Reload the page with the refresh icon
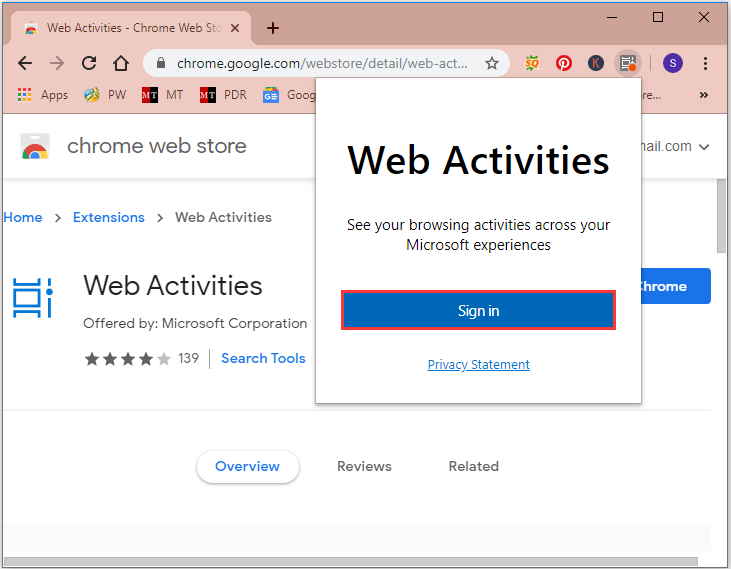Viewport: 731px width, 569px height. click(89, 63)
